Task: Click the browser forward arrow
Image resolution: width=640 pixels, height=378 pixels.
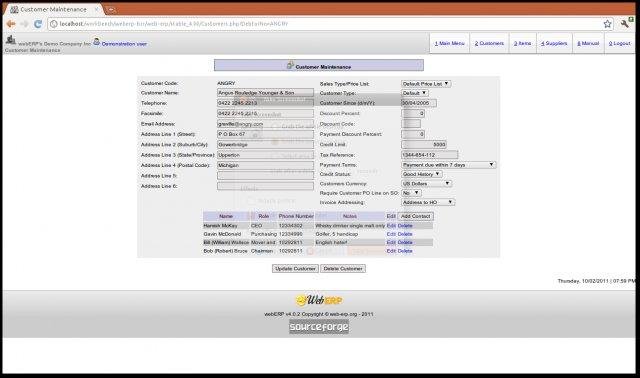Action: [24, 24]
